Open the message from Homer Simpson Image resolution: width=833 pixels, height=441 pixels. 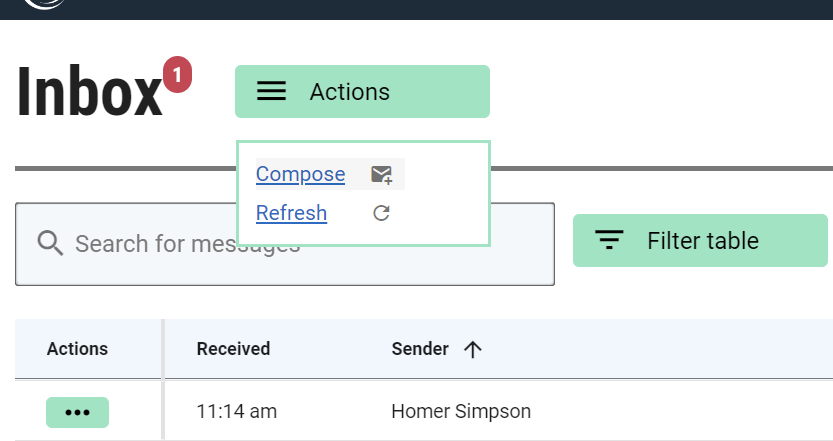[x=461, y=412]
